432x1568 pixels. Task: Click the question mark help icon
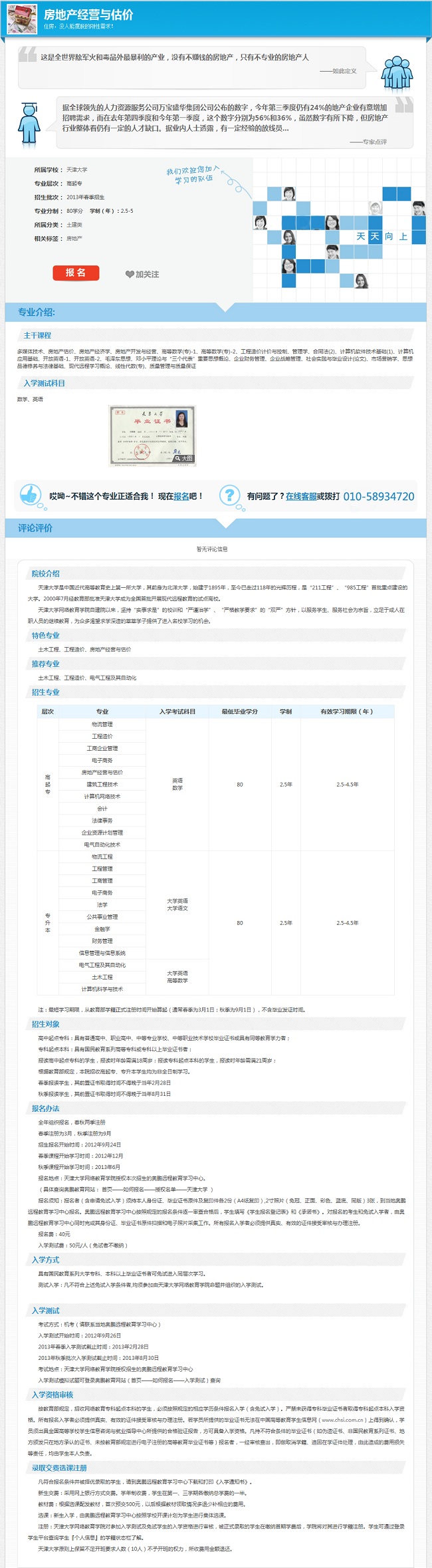[229, 495]
